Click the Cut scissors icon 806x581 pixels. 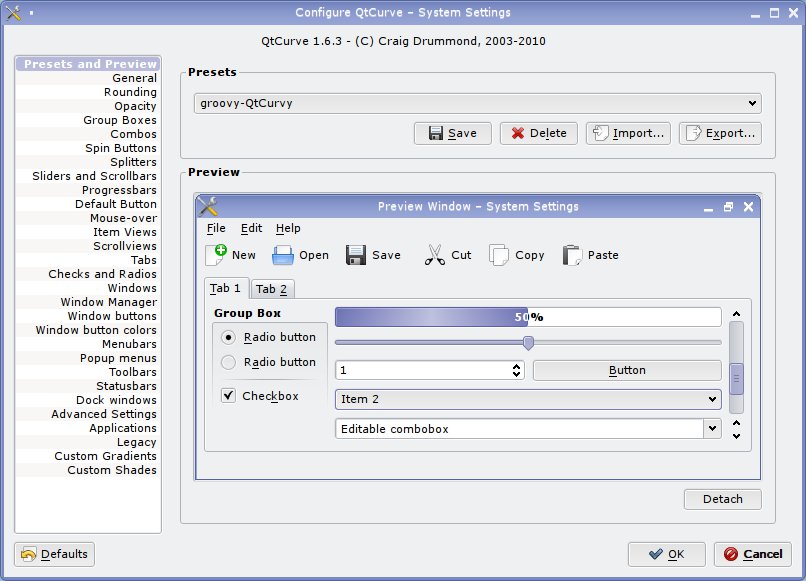[x=434, y=255]
